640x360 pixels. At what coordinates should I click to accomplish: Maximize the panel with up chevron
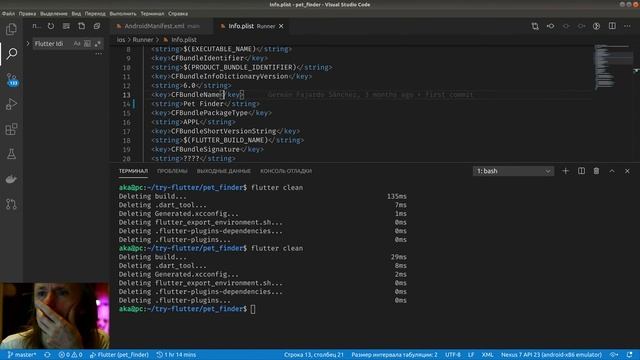[x=612, y=171]
